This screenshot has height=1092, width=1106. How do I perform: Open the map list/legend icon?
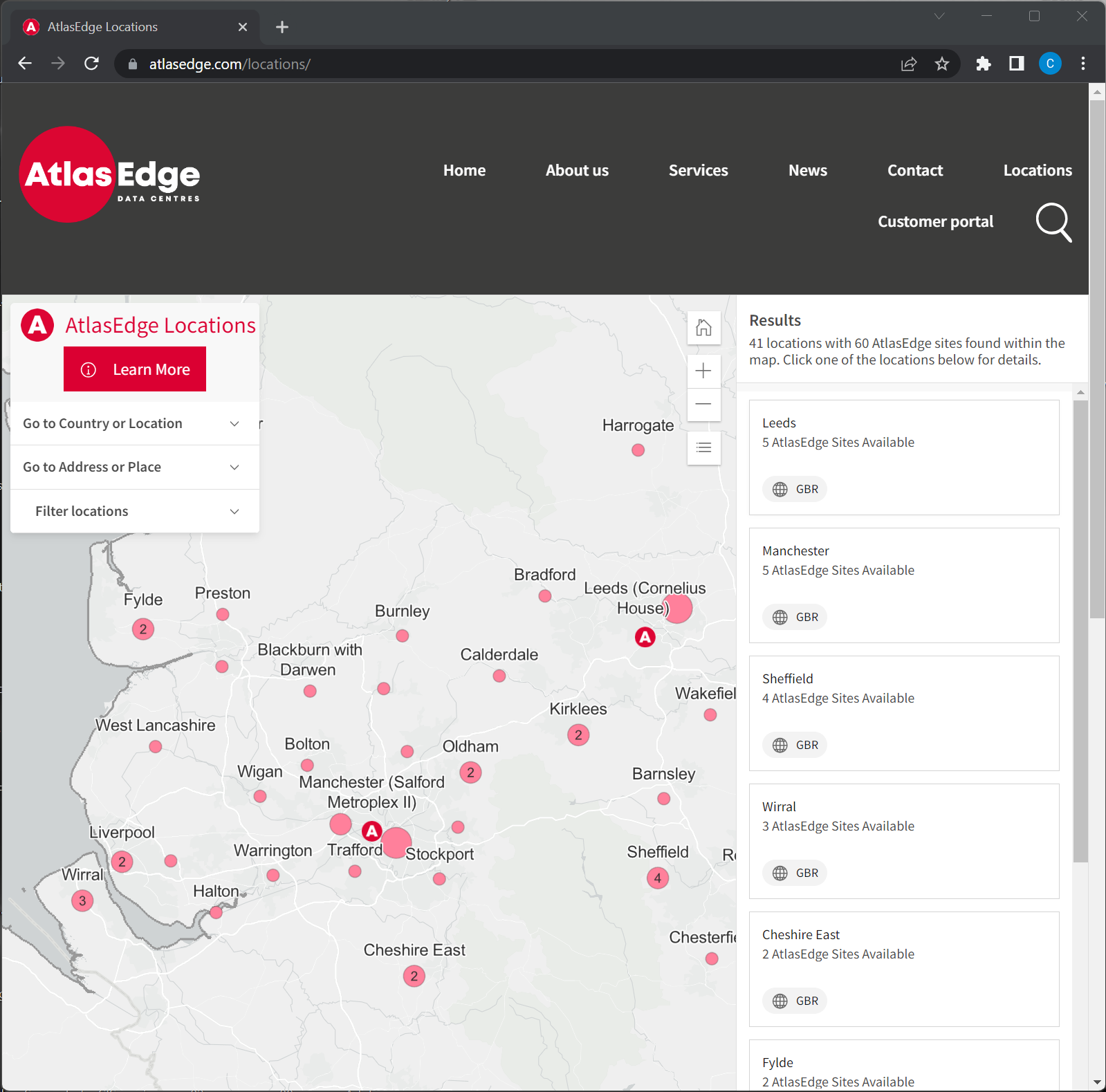(703, 448)
